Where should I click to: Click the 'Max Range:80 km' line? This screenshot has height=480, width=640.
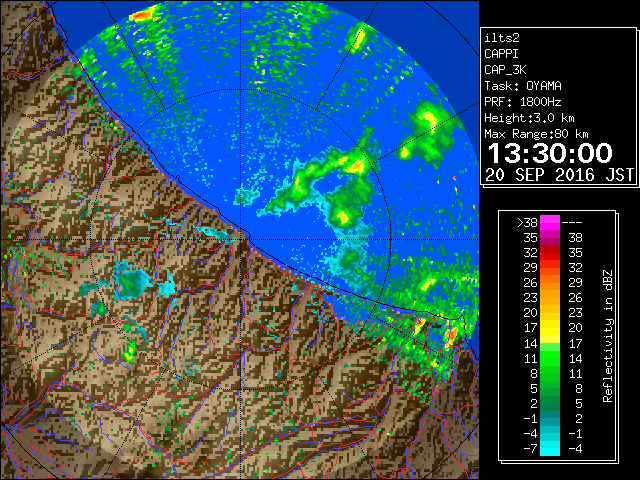(536, 134)
